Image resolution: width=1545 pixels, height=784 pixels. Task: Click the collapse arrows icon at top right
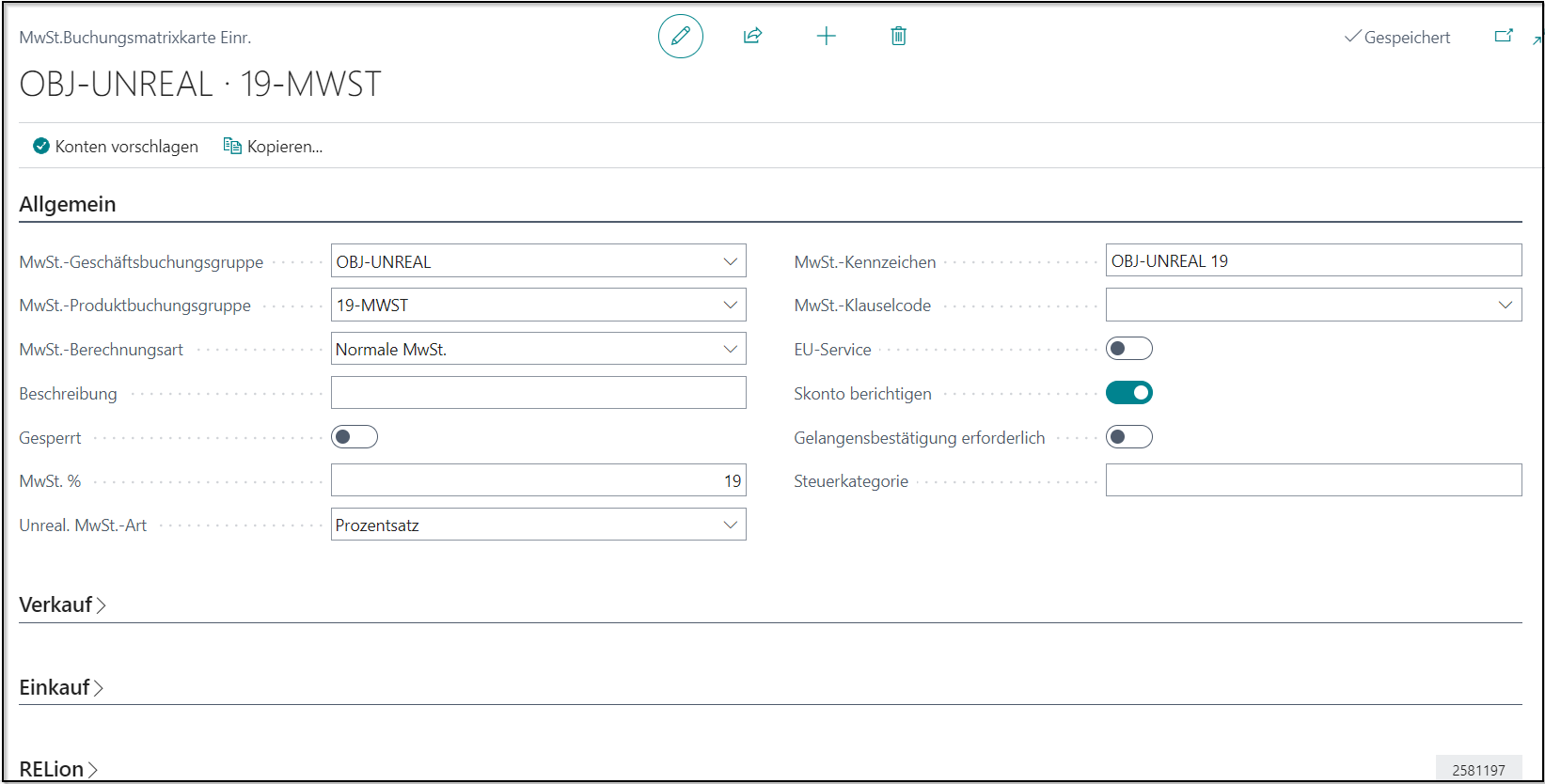pos(1537,39)
